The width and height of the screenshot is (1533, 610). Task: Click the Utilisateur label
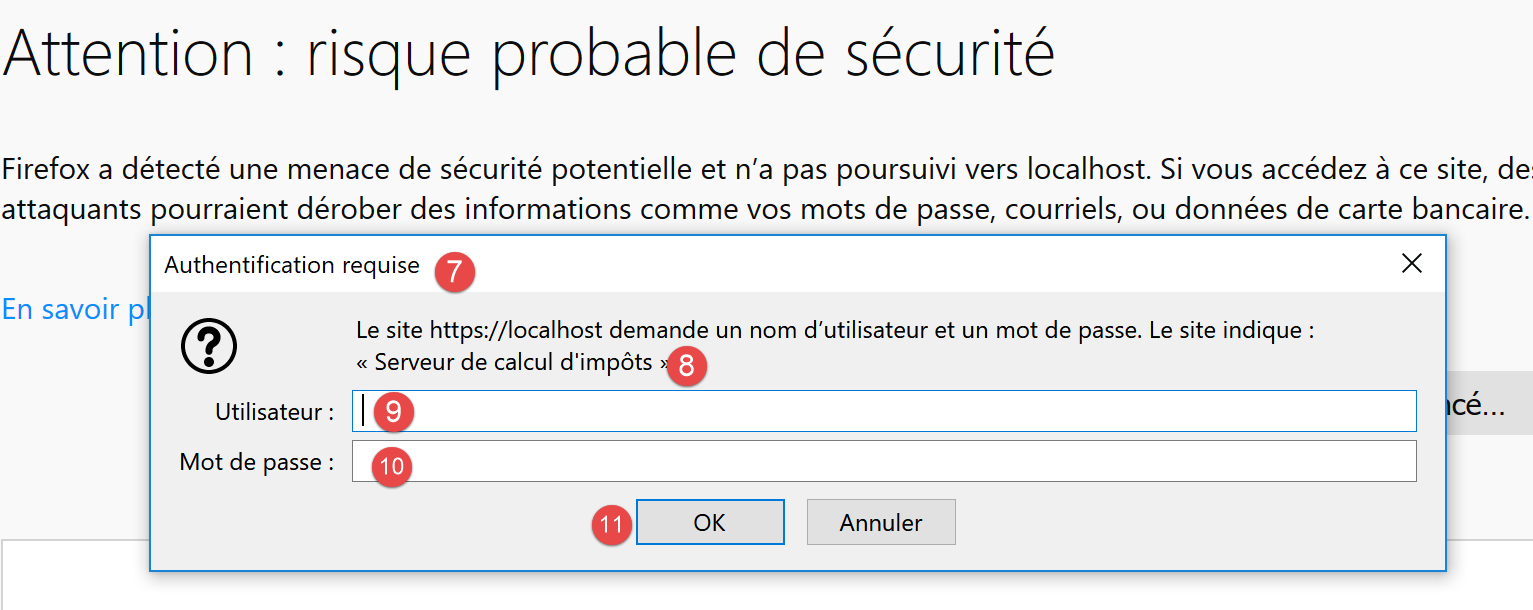pos(274,412)
